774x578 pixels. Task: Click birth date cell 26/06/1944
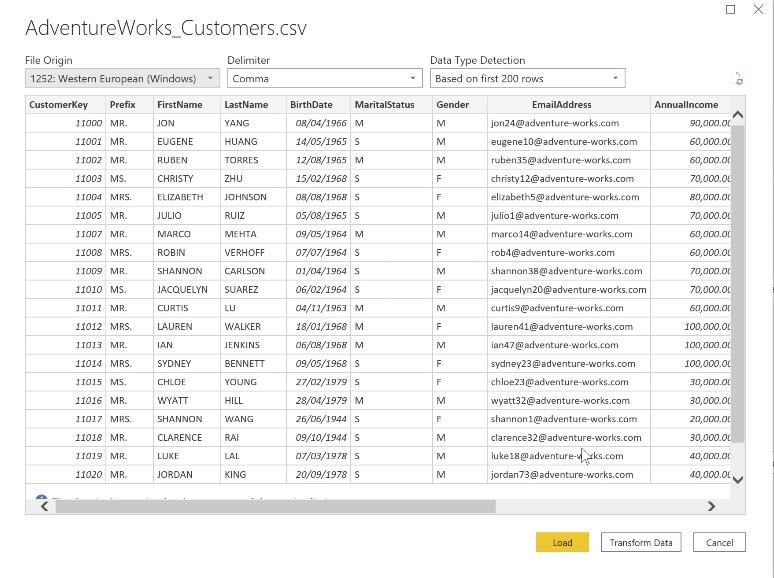pyautogui.click(x=318, y=419)
